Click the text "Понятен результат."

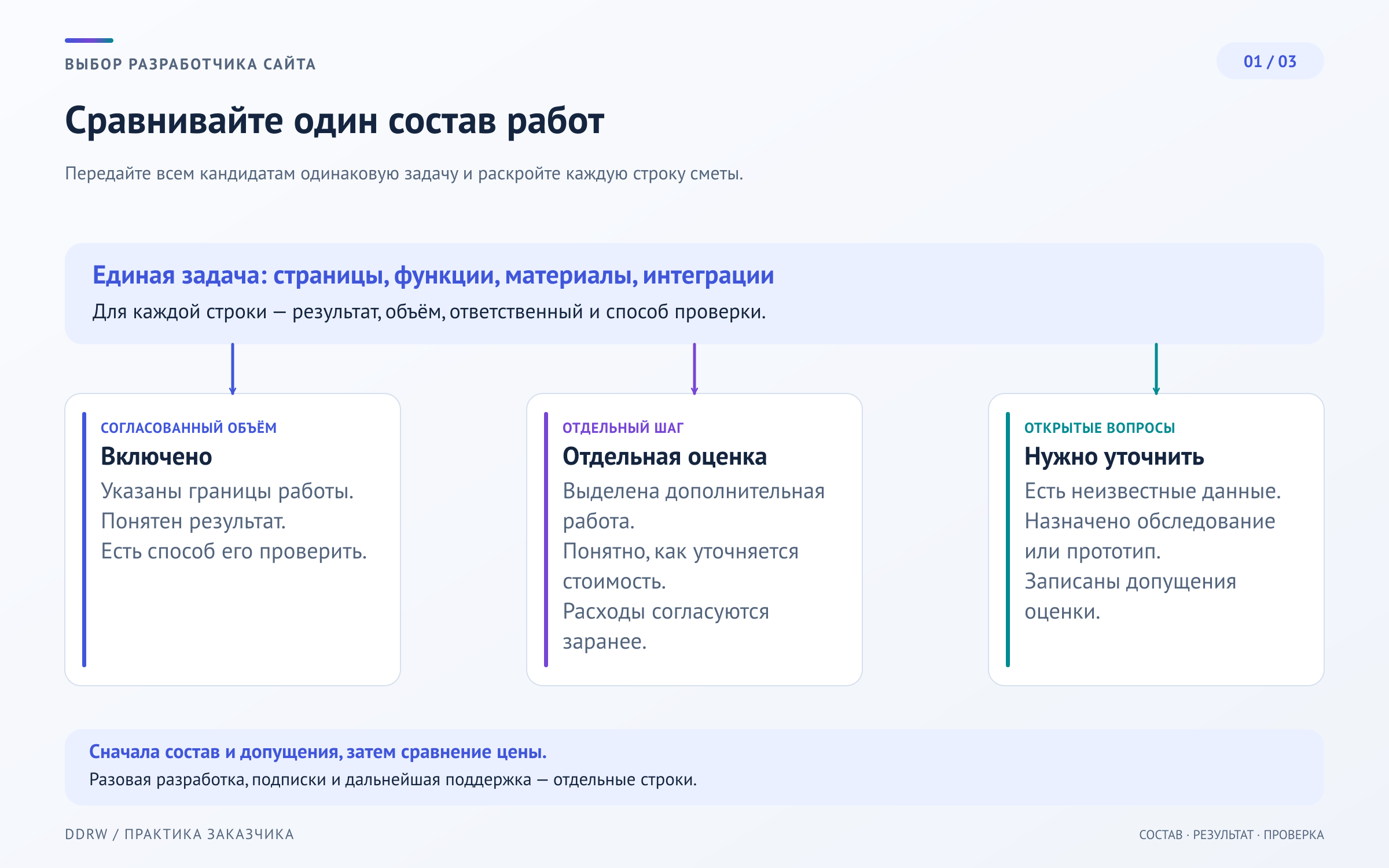pyautogui.click(x=193, y=521)
